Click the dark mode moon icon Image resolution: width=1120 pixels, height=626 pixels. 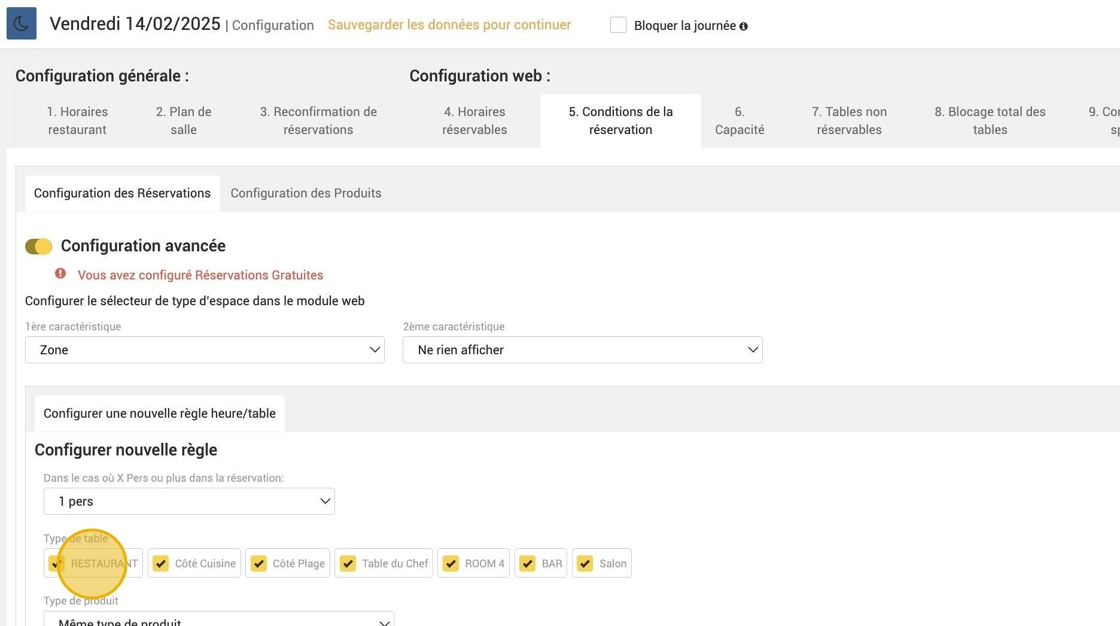pyautogui.click(x=21, y=24)
